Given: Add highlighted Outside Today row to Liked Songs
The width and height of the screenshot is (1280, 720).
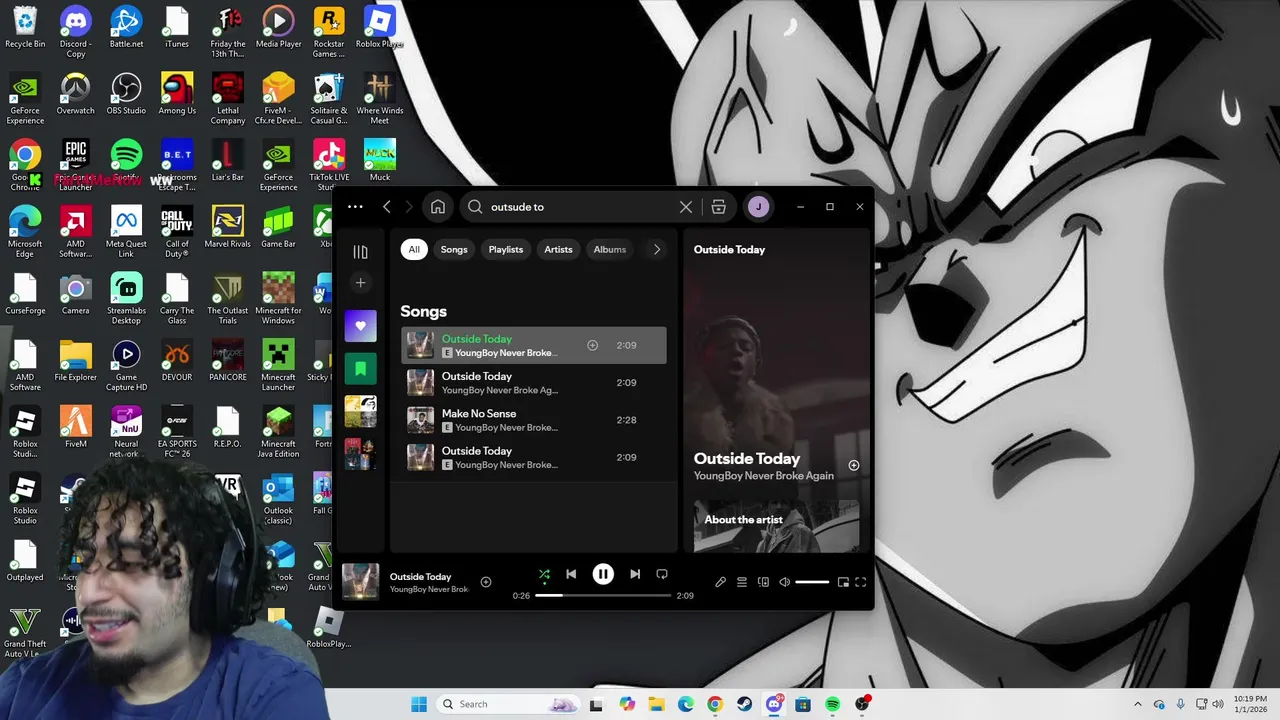Looking at the screenshot, I should click(x=592, y=345).
